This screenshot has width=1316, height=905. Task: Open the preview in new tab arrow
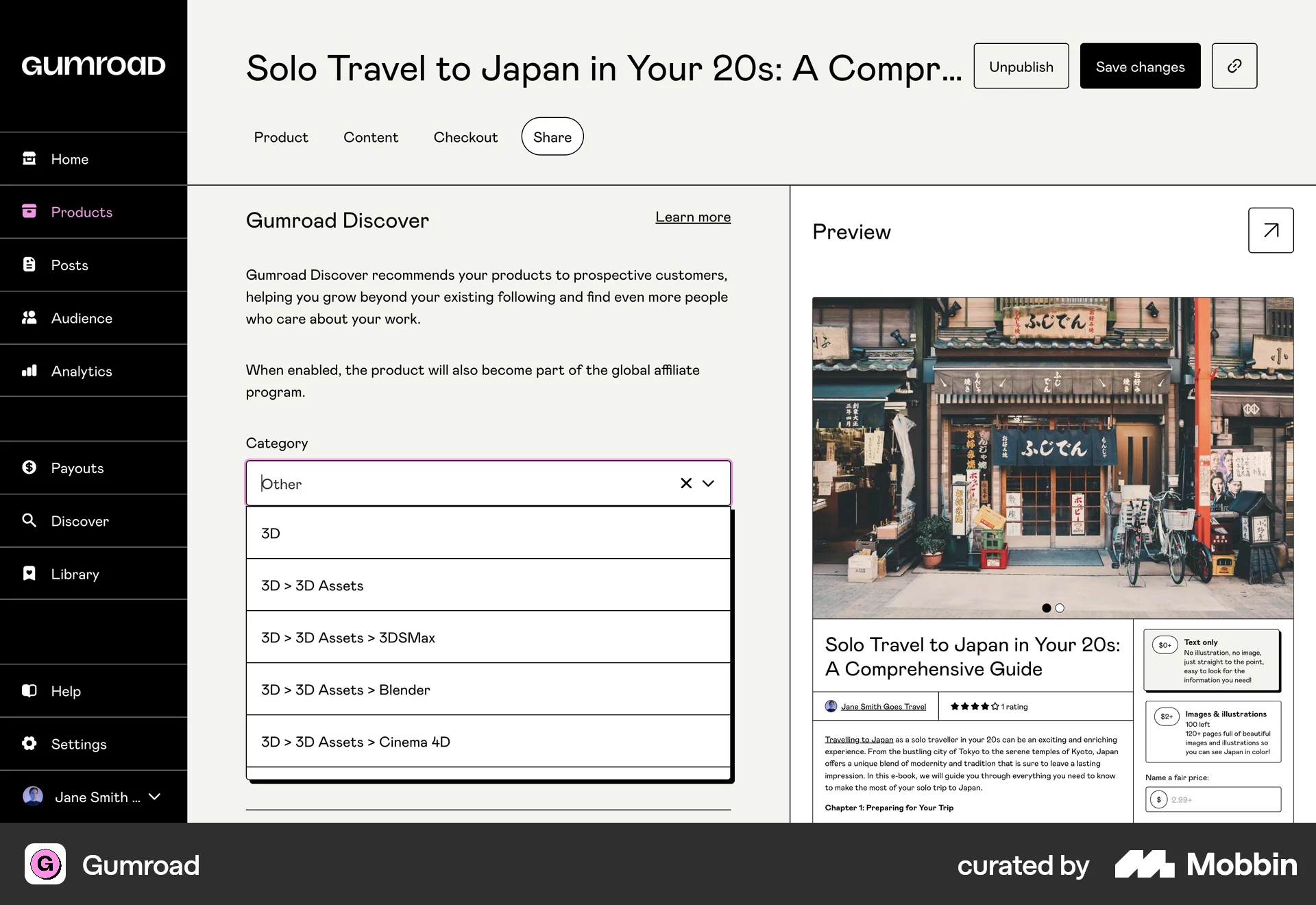click(x=1270, y=230)
